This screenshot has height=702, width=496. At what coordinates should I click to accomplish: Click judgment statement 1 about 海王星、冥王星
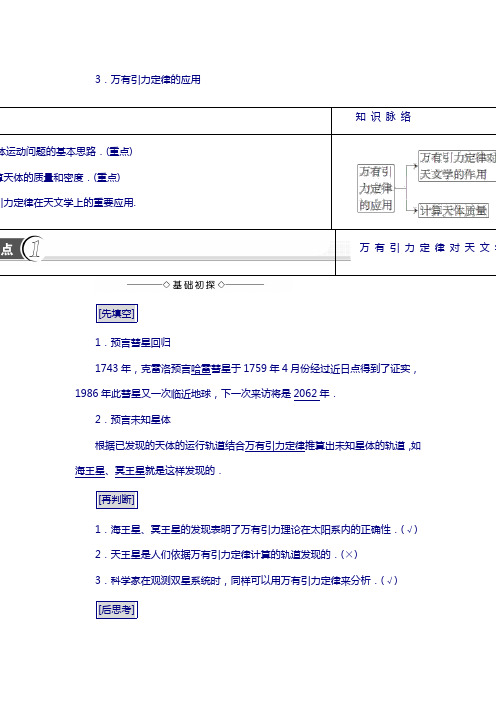[257, 530]
